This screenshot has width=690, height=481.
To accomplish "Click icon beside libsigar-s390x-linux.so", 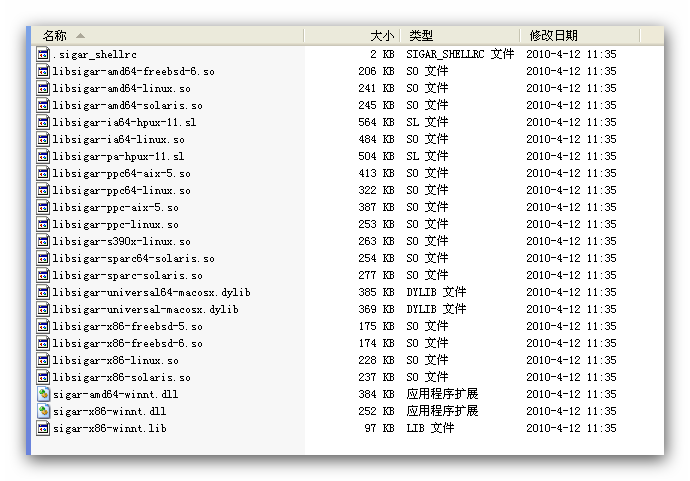I will pos(43,241).
